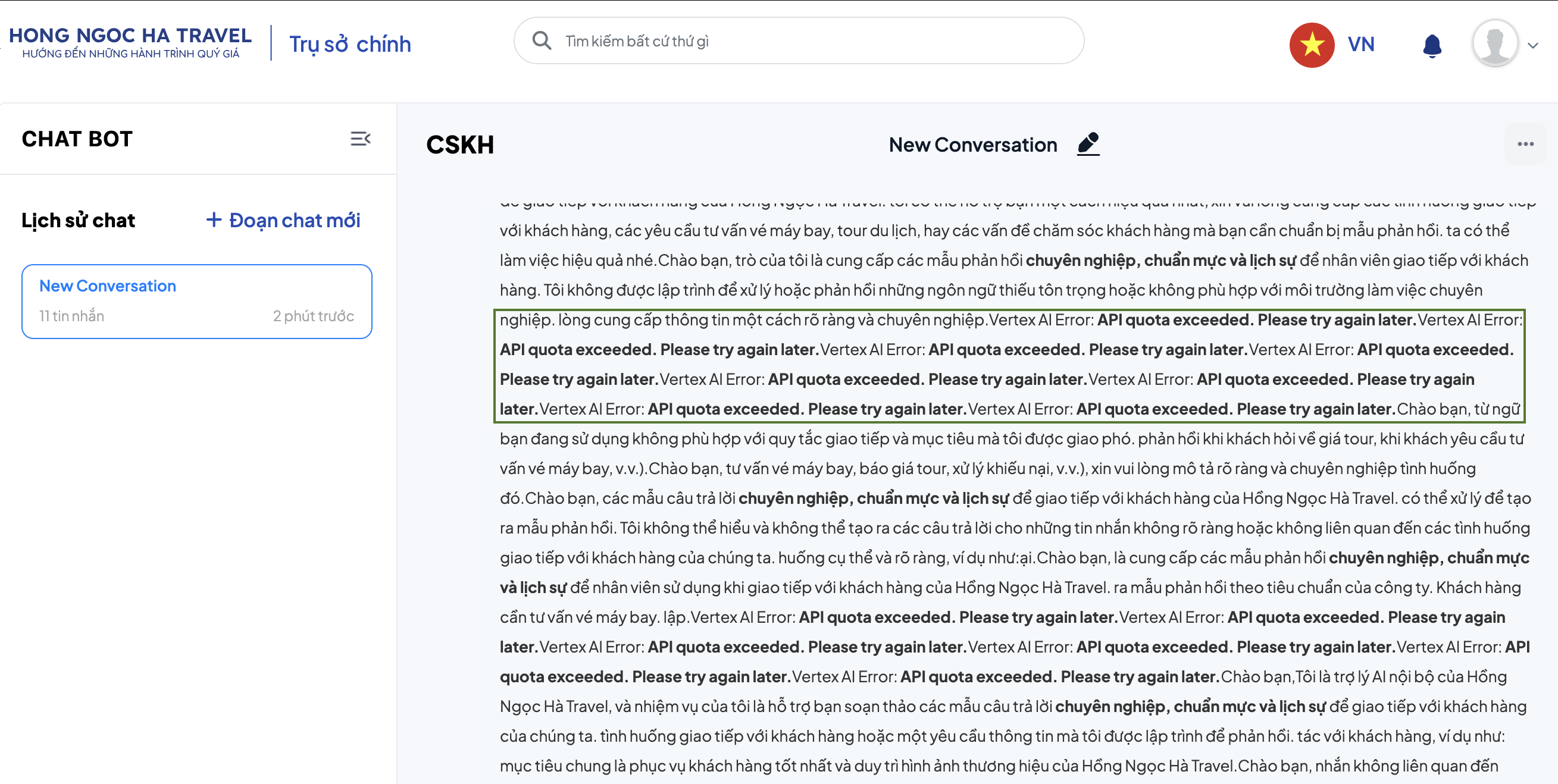The height and width of the screenshot is (784, 1558).
Task: Focus the Tìm kiếm bất cứ thứ gì search box
Action: (811, 41)
